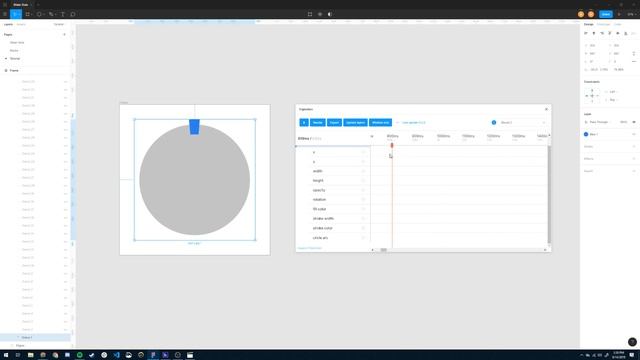The image size is (640, 360).
Task: Open Visual Studio Code from taskbar
Action: tap(116, 355)
